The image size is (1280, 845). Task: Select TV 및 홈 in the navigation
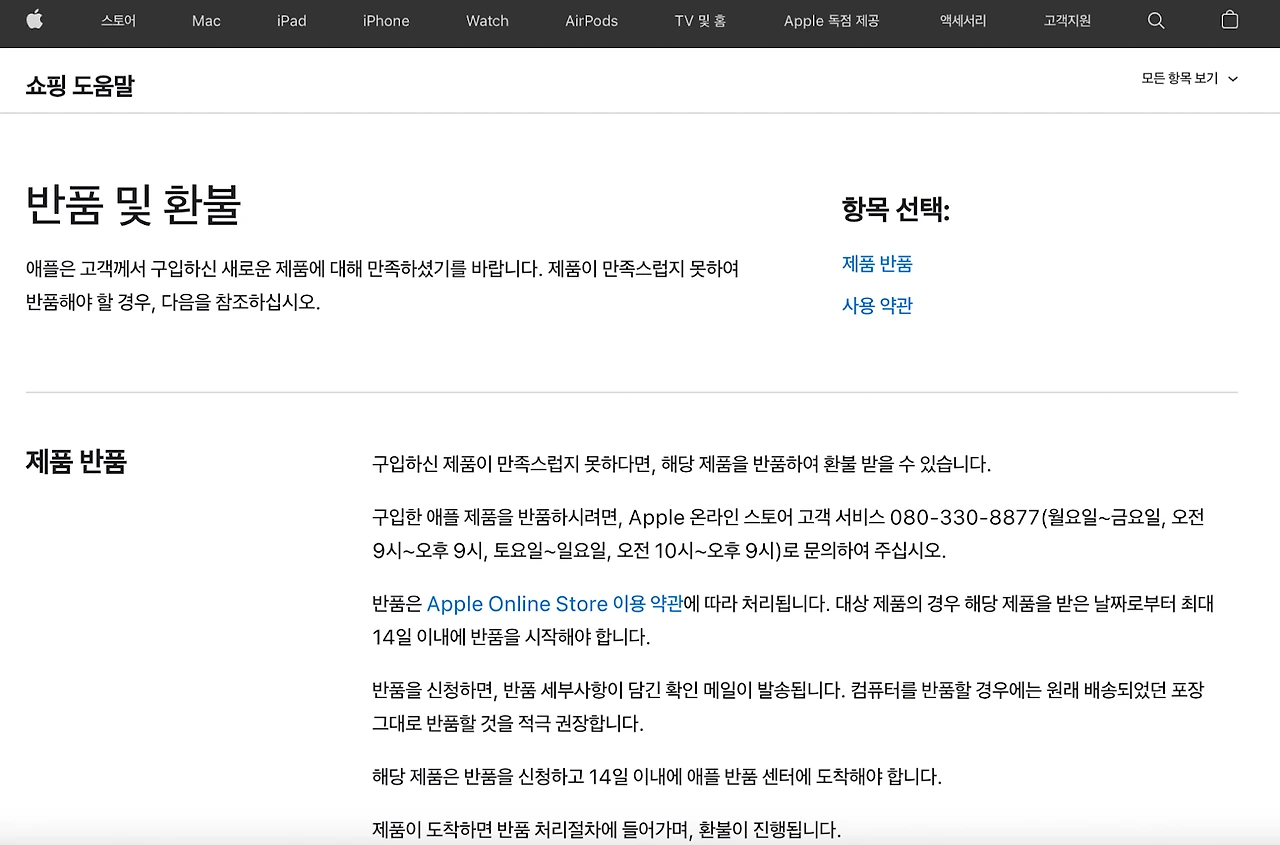pyautogui.click(x=700, y=21)
